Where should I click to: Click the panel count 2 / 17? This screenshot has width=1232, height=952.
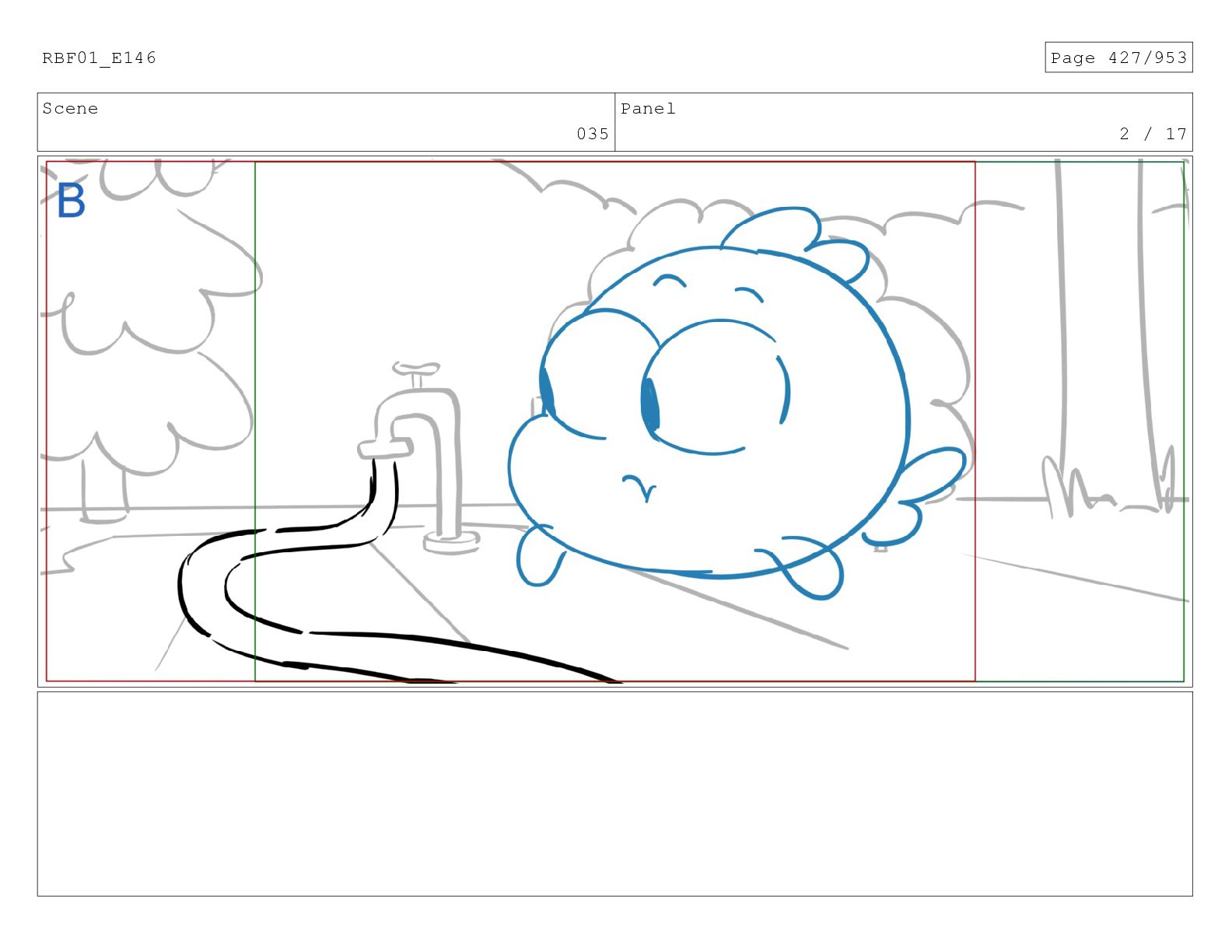coord(1153,134)
